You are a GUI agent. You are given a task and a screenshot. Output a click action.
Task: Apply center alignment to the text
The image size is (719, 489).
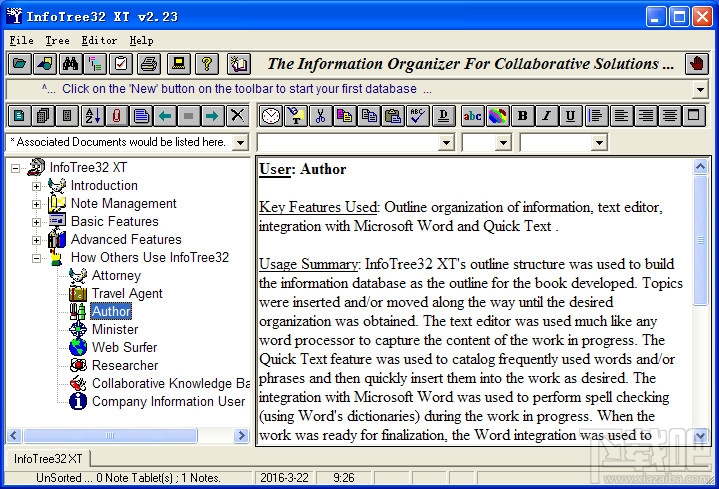(669, 116)
